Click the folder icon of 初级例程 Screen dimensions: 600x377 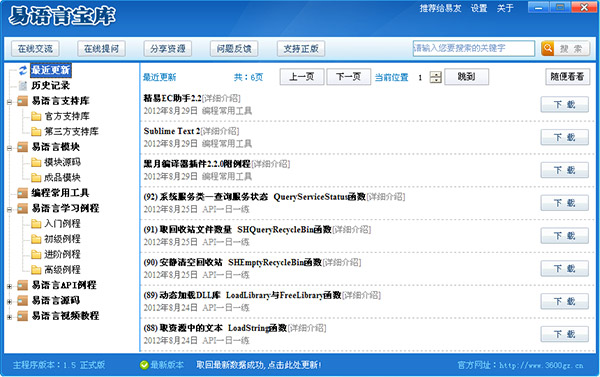[36, 239]
